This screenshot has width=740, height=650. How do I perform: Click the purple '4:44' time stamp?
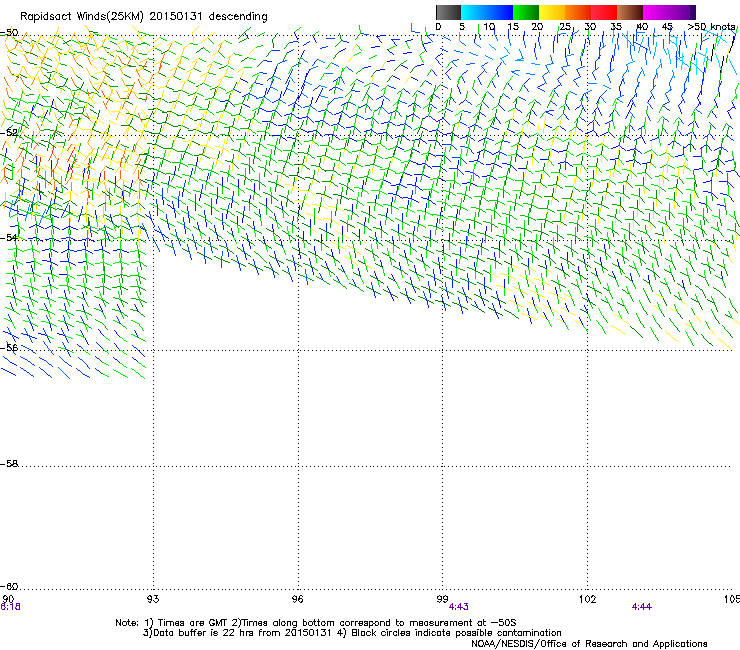[641, 607]
